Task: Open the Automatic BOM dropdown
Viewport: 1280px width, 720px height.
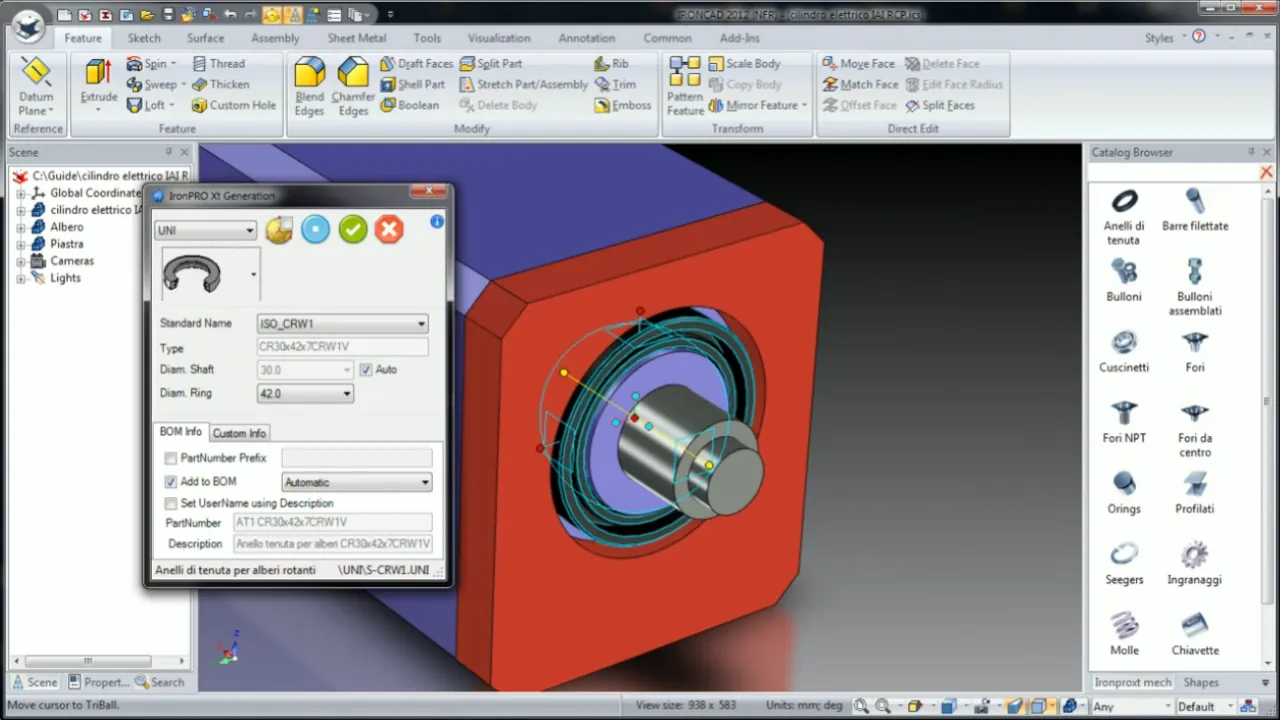Action: (357, 482)
